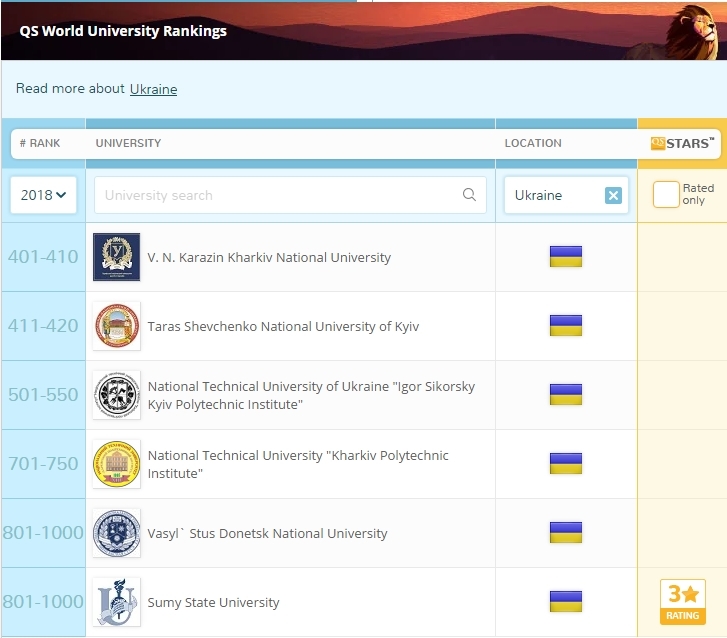Image resolution: width=727 pixels, height=638 pixels.
Task: Click the Ukraine flag in Sumy State row
Action: pos(566,602)
